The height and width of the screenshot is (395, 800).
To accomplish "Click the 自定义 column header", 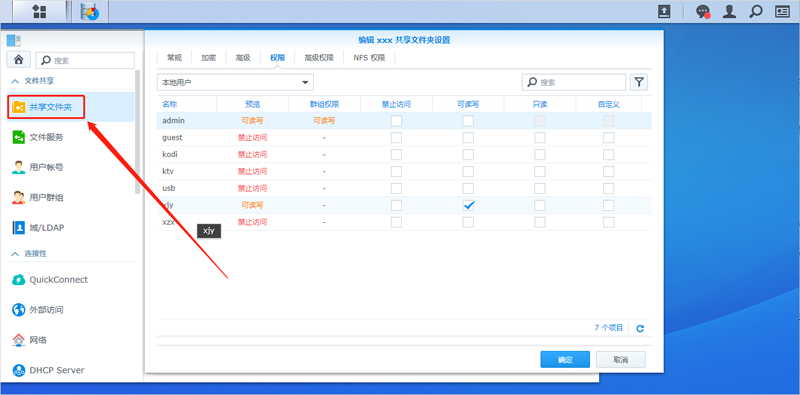I will coord(609,104).
